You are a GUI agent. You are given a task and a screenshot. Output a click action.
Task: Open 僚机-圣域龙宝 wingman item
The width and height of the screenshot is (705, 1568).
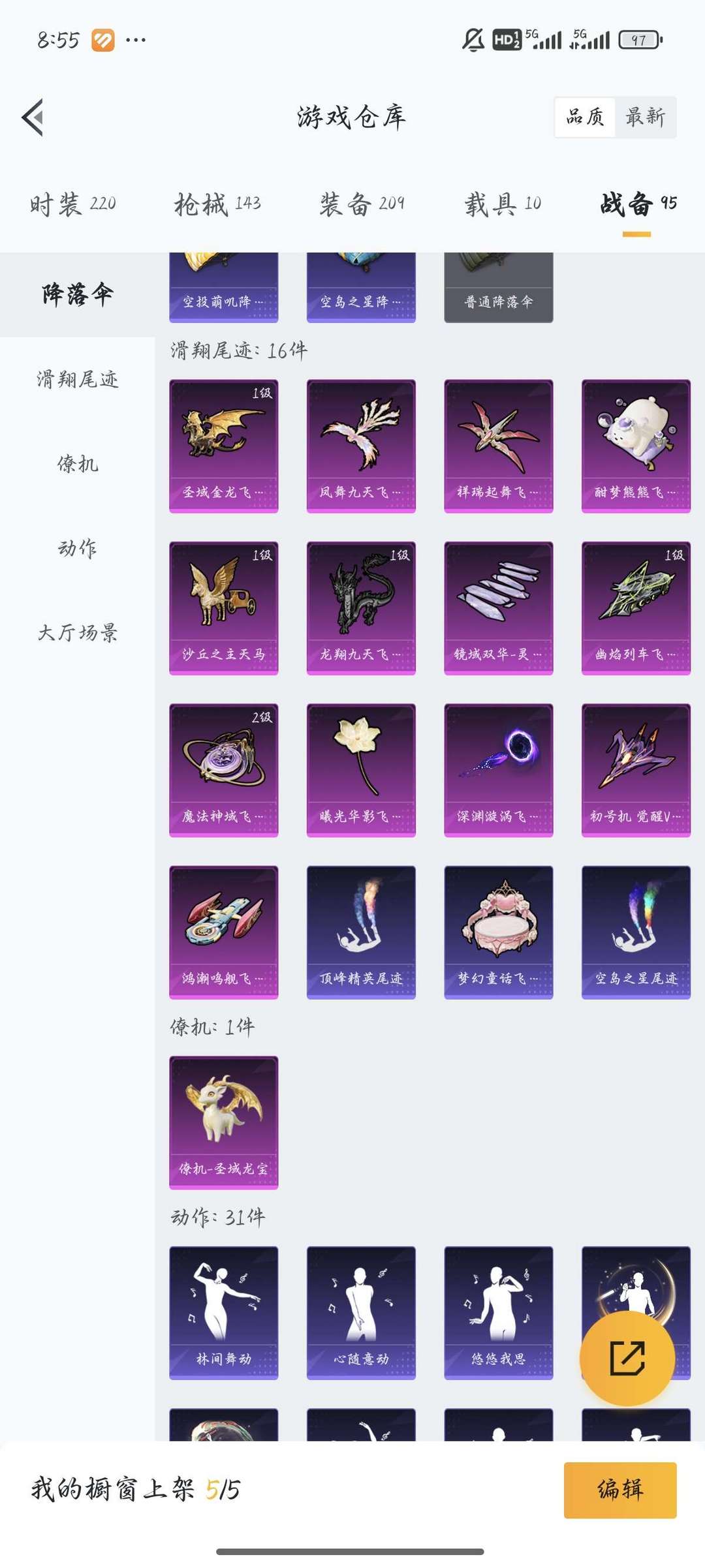click(224, 1122)
